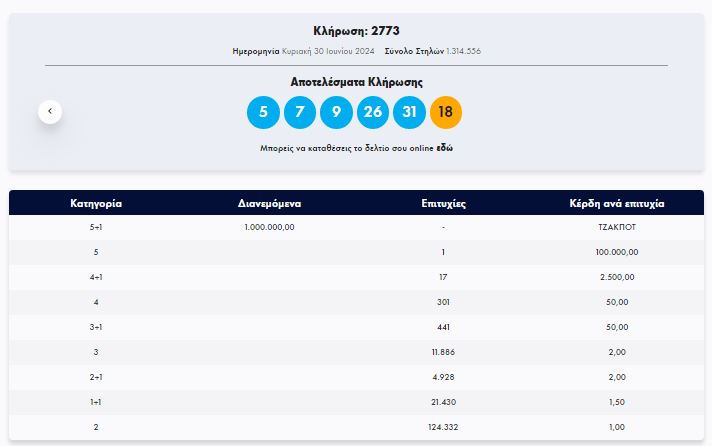Click the orange bonus ball 18
The image size is (712, 446).
click(x=446, y=112)
